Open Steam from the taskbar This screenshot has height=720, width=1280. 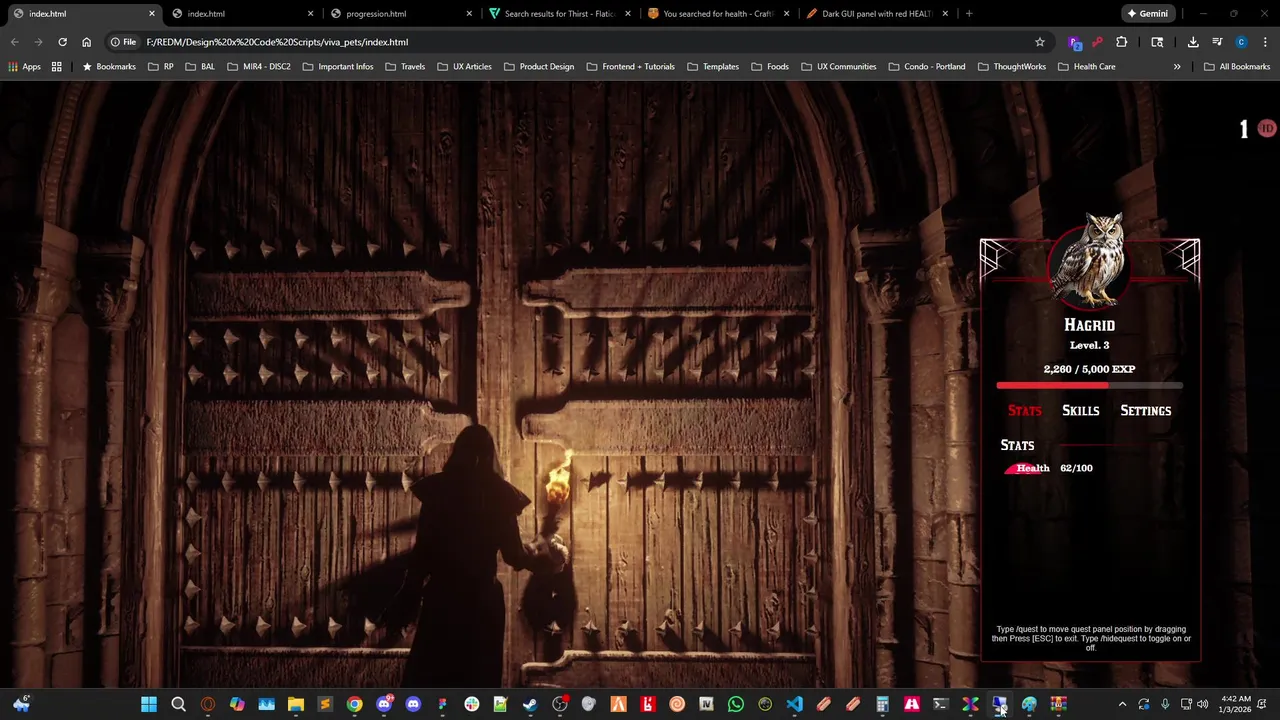click(x=530, y=704)
